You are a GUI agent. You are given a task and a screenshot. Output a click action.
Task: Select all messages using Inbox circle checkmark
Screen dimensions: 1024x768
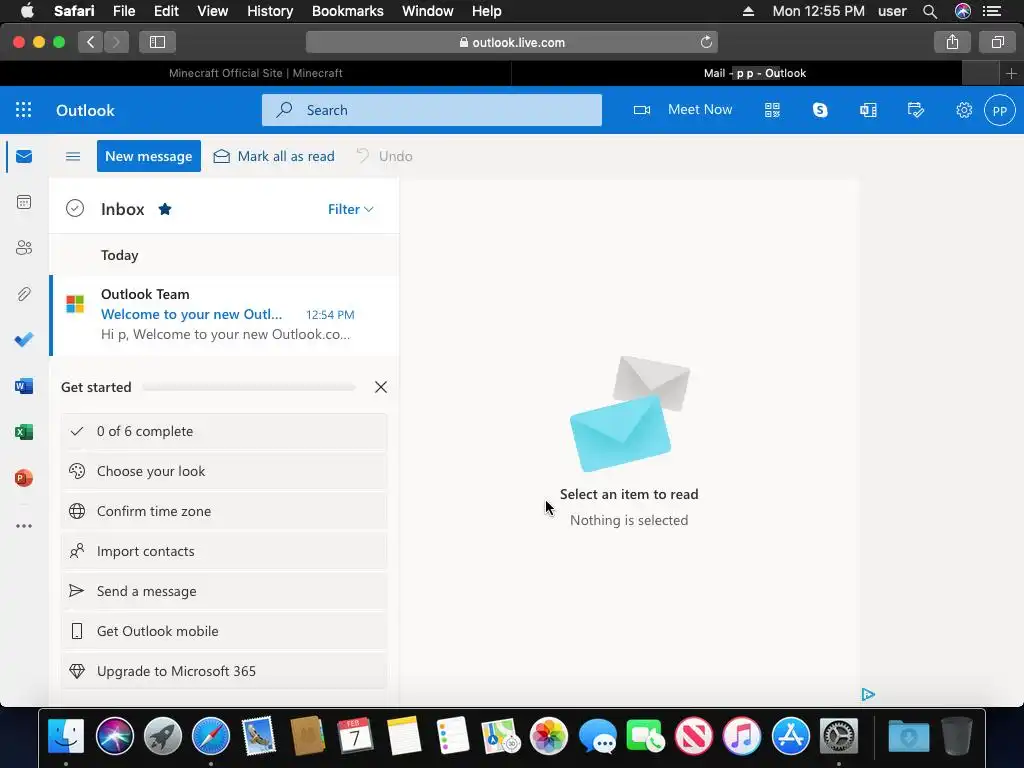pyautogui.click(x=75, y=208)
